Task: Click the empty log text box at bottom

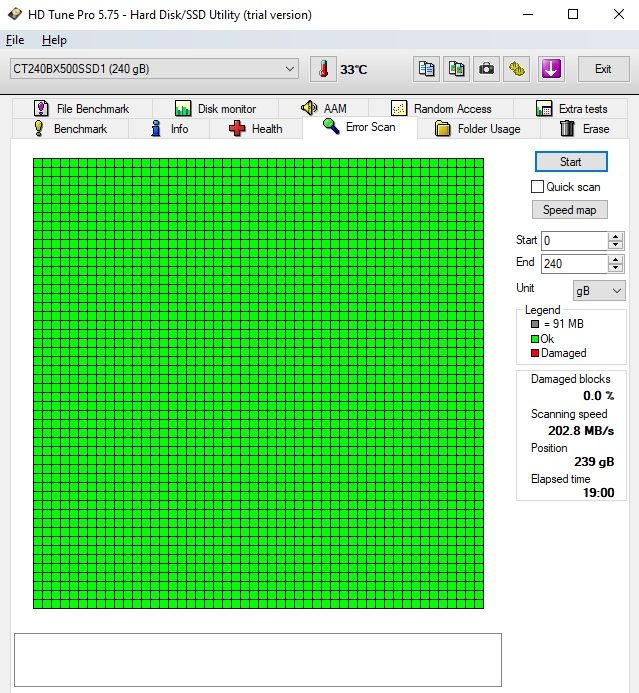Action: (x=258, y=660)
